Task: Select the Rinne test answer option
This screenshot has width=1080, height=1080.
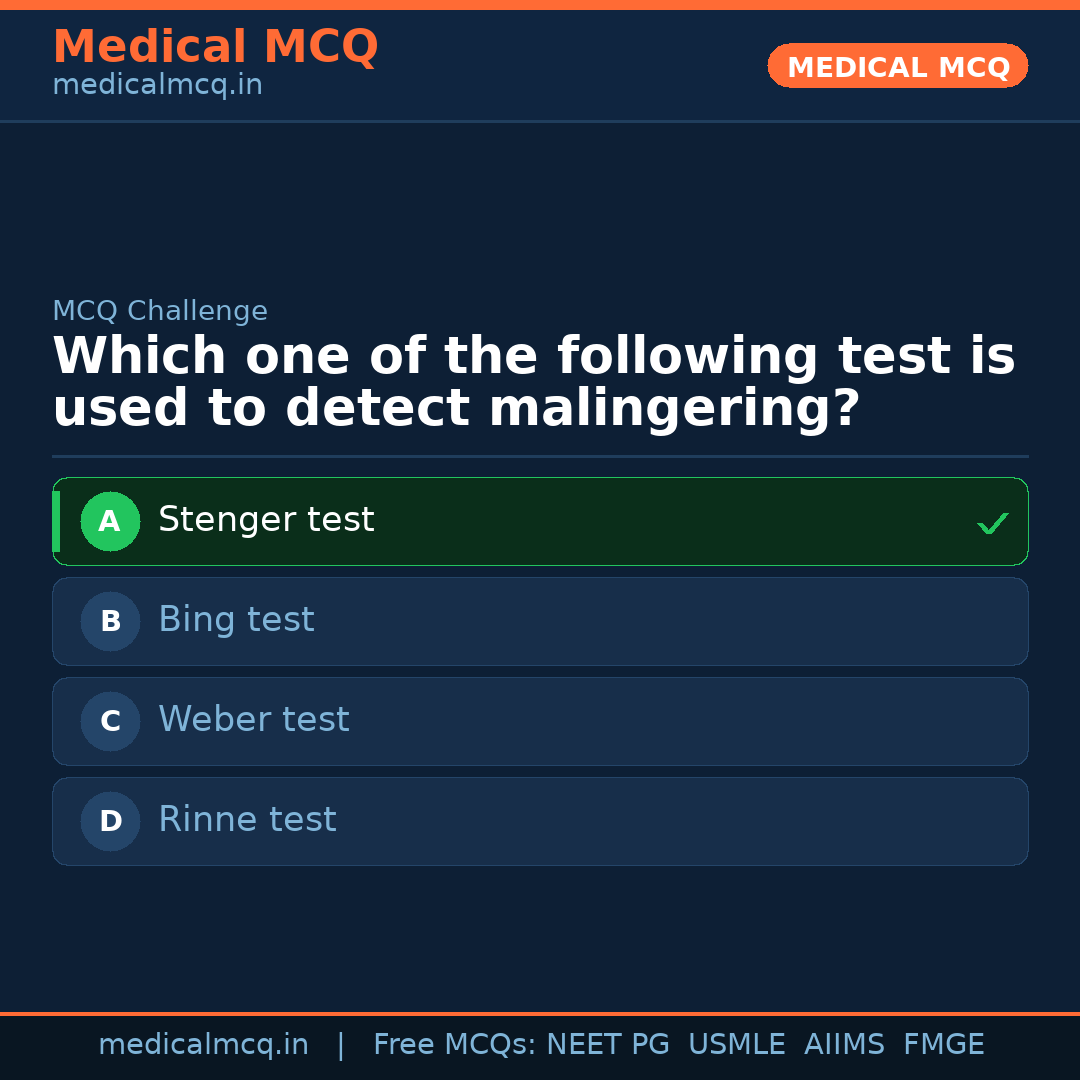Action: tap(540, 821)
